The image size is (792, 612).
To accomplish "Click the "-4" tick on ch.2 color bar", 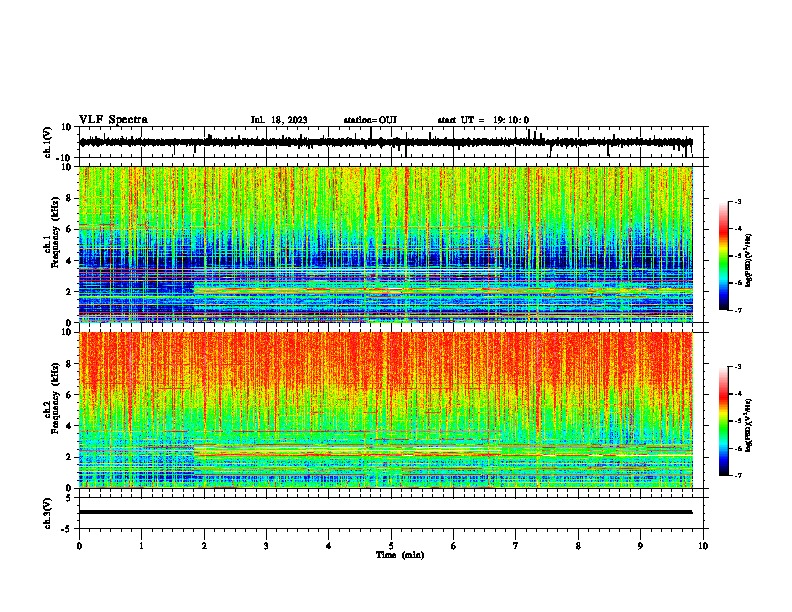I will pos(738,394).
